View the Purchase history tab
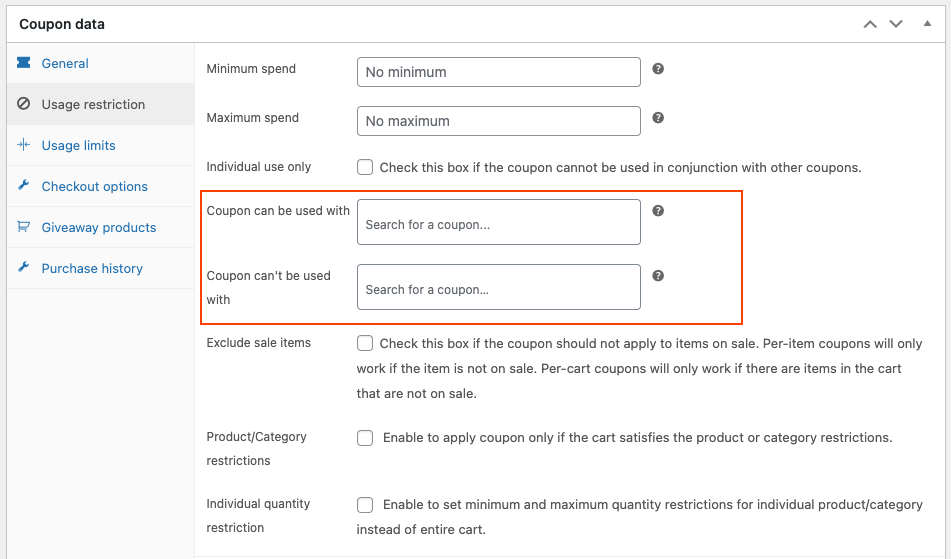Viewport: 951px width, 559px height. pyautogui.click(x=101, y=268)
